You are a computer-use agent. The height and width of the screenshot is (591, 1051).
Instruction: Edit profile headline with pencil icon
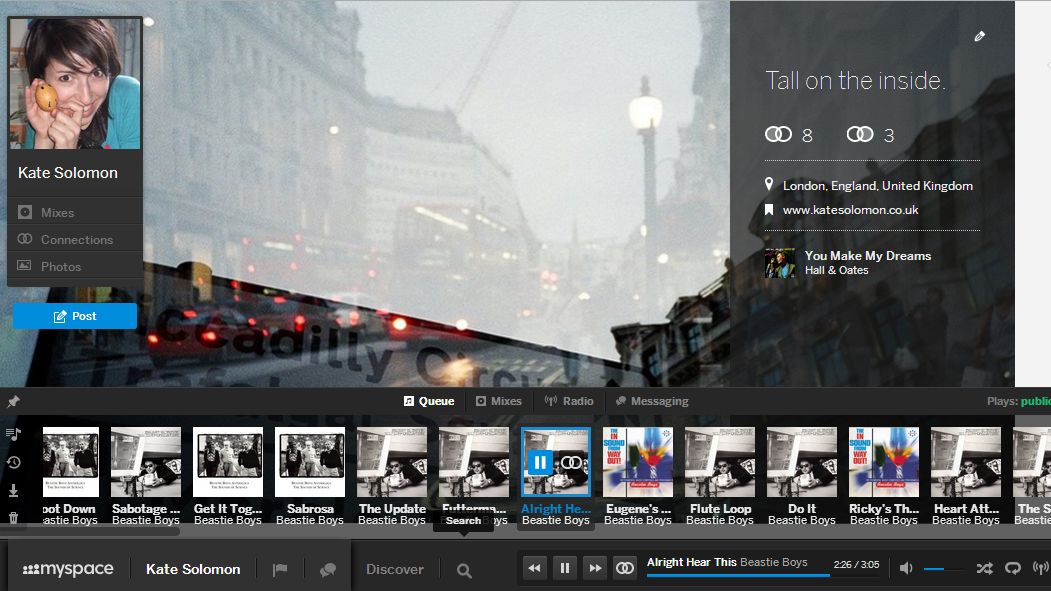tap(979, 36)
